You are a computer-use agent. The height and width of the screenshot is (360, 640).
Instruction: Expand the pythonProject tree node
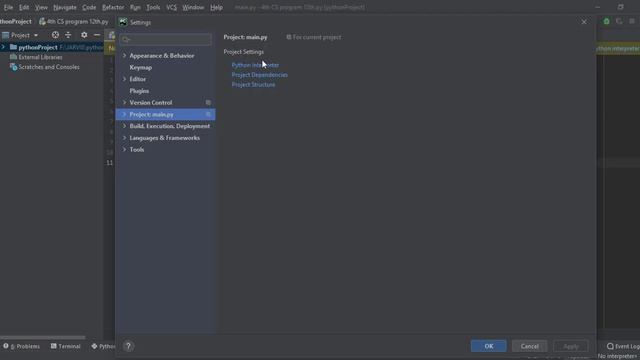[x=3, y=47]
